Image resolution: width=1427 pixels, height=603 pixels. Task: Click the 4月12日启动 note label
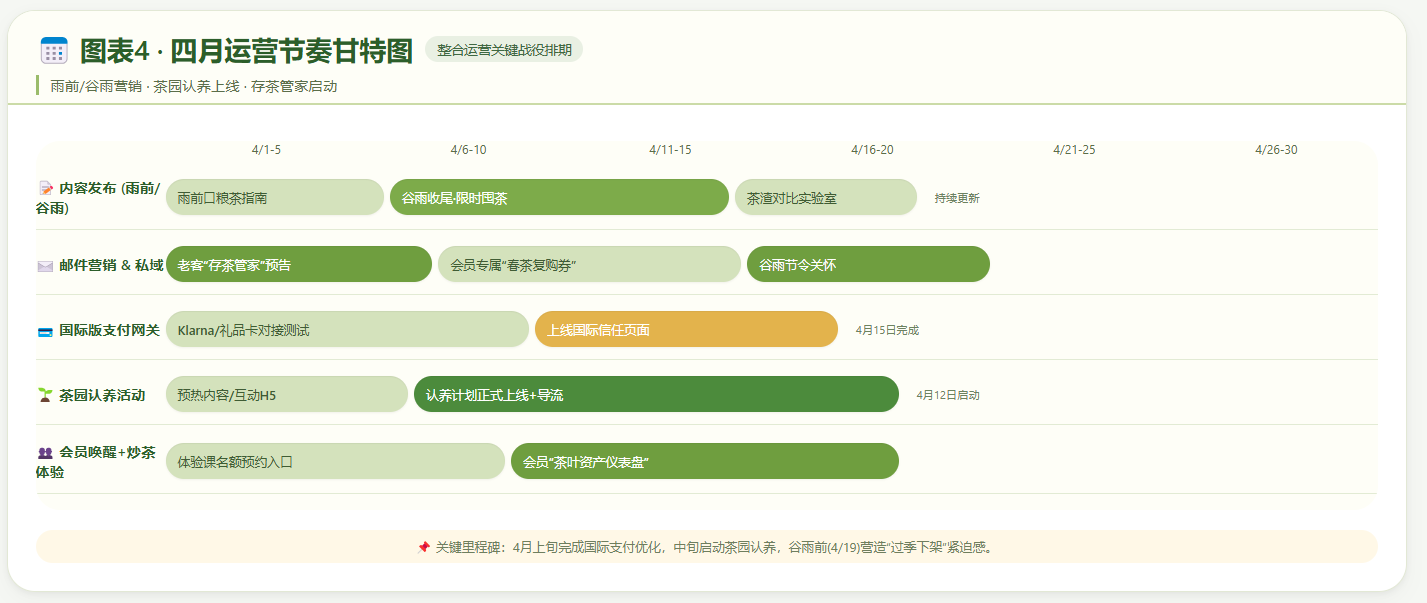coord(947,395)
